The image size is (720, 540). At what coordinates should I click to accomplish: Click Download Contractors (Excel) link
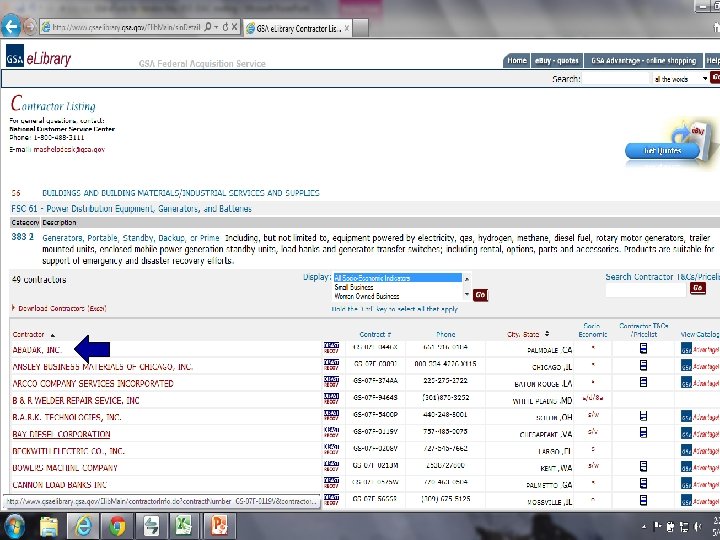[x=62, y=309]
